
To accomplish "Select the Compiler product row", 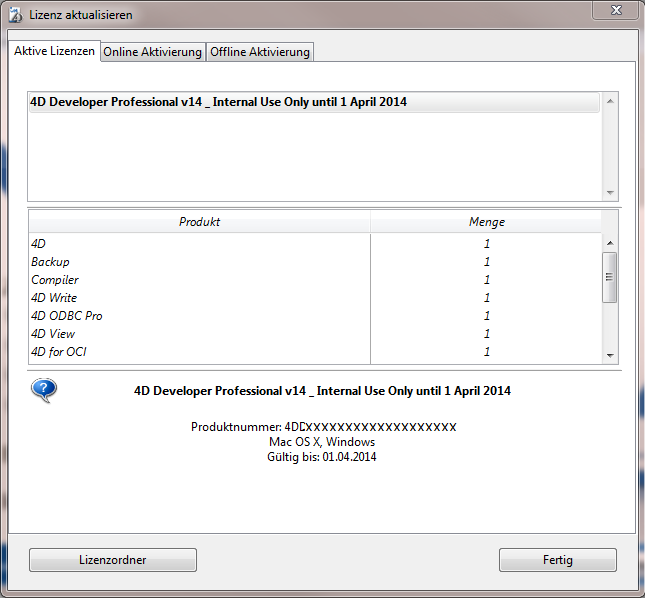I will [315, 280].
